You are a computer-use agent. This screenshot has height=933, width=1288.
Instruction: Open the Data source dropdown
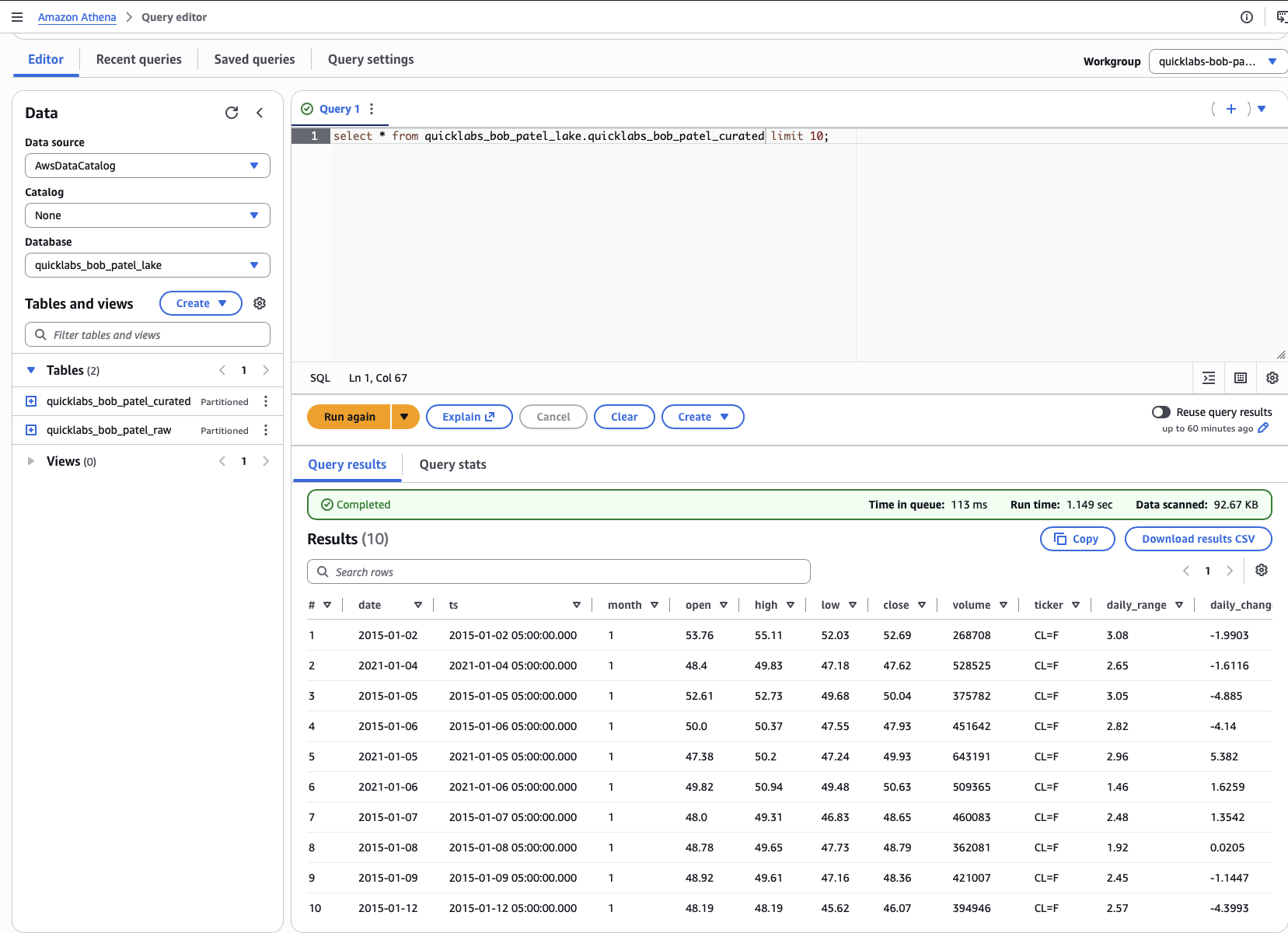point(148,166)
